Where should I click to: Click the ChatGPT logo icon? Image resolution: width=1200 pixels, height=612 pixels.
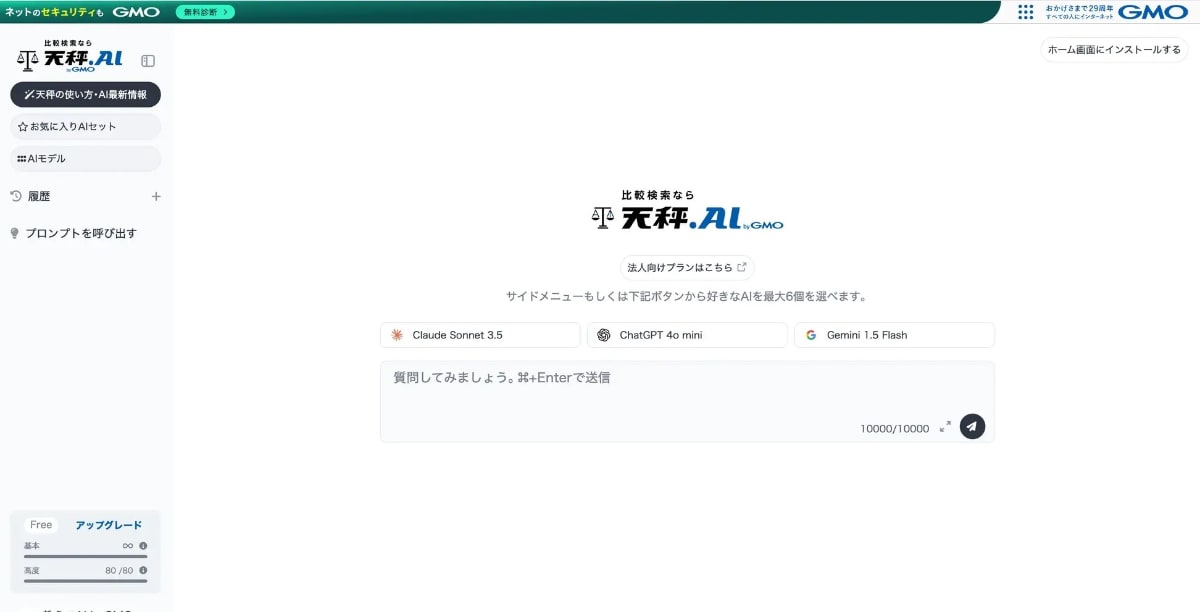[x=604, y=335]
